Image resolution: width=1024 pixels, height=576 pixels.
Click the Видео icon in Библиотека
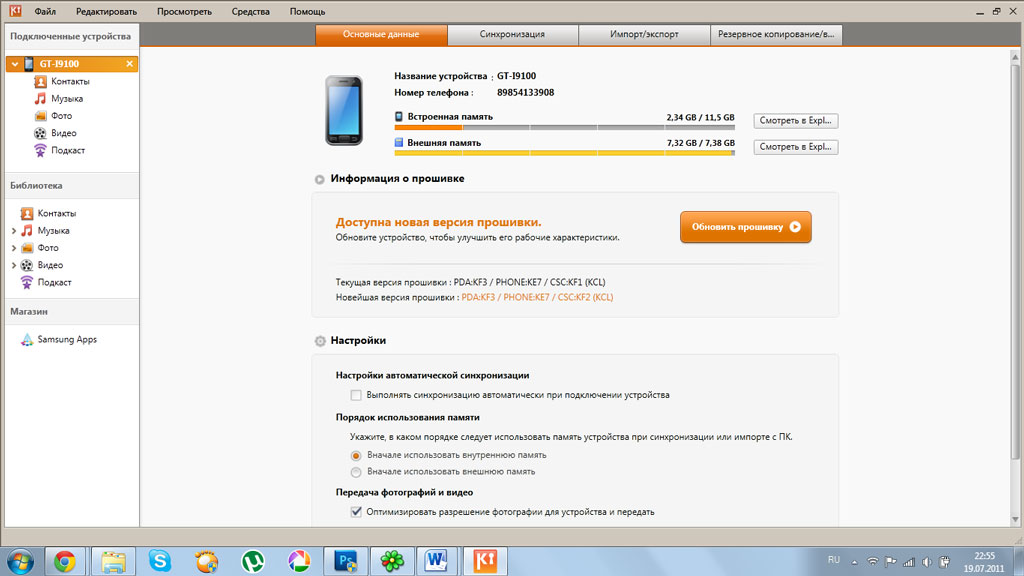click(27, 265)
